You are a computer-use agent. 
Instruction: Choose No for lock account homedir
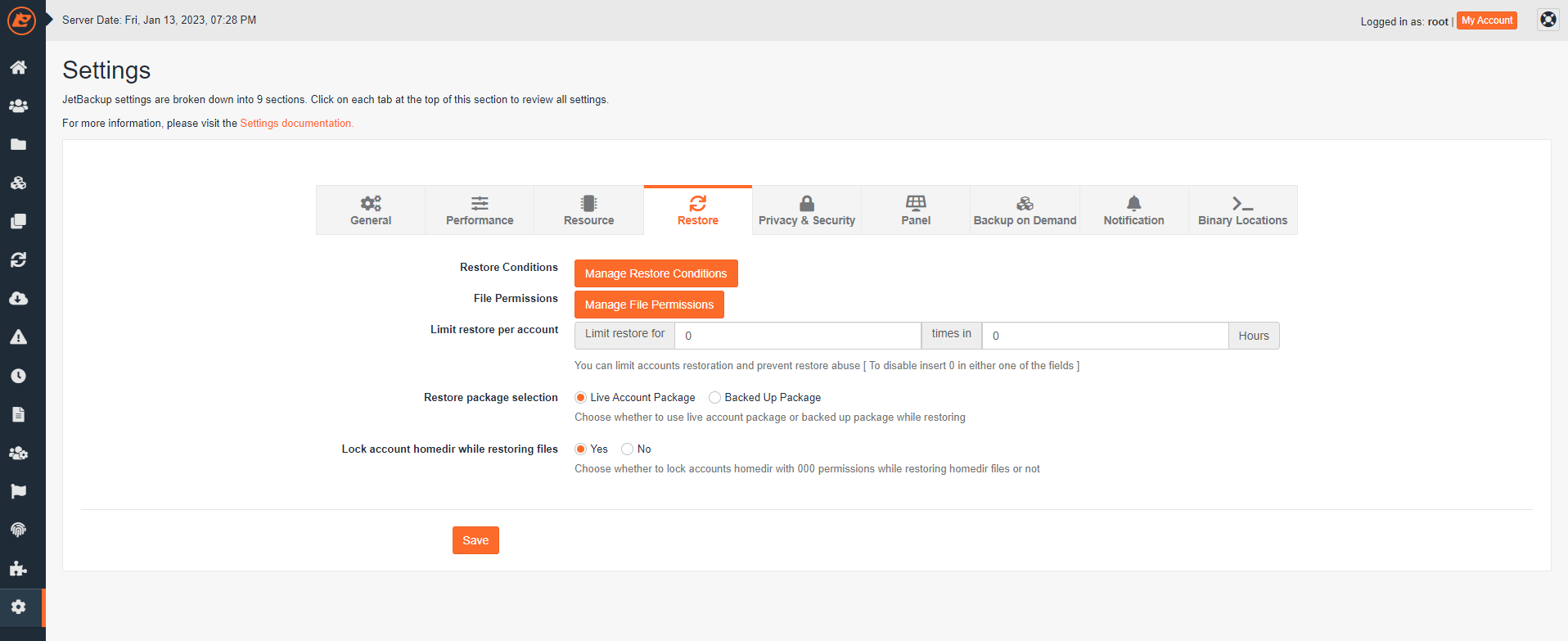627,449
